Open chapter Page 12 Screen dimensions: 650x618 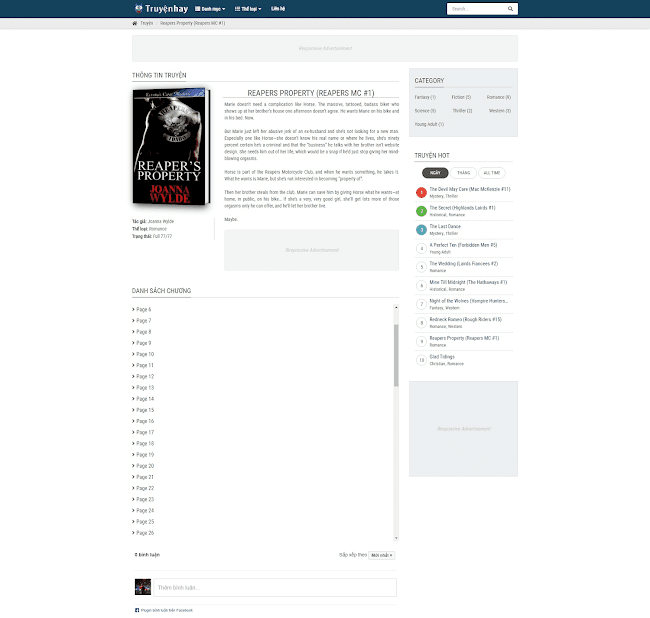coord(145,377)
